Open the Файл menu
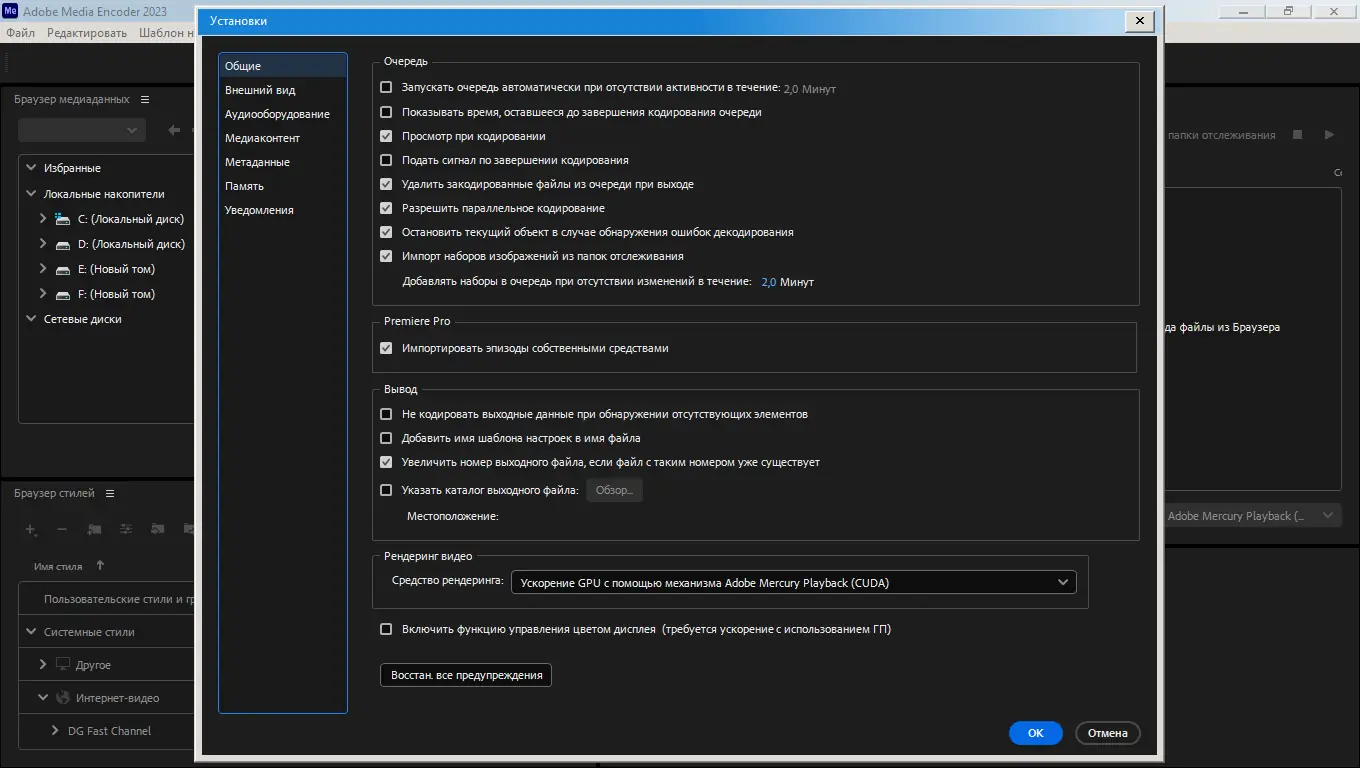This screenshot has width=1360, height=768. coord(20,33)
